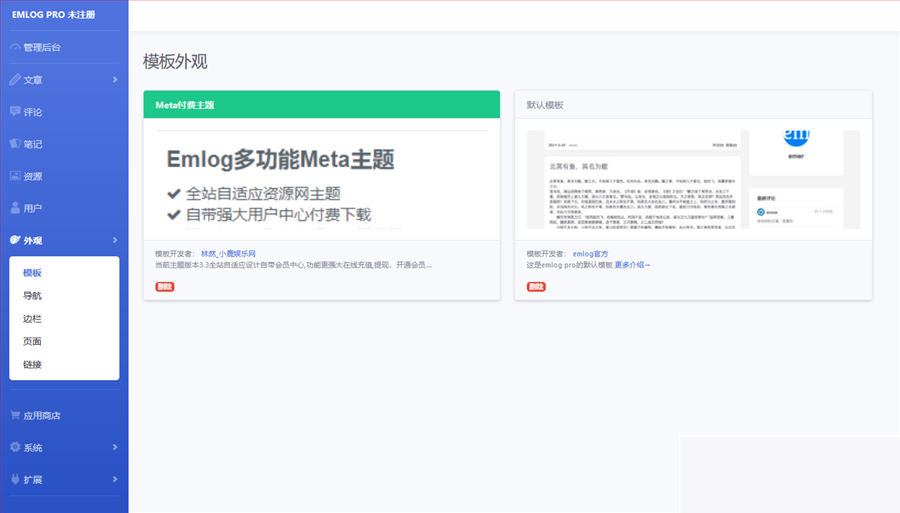Go to 链接 in the sidebar submenu
900x513 pixels.
(32, 364)
